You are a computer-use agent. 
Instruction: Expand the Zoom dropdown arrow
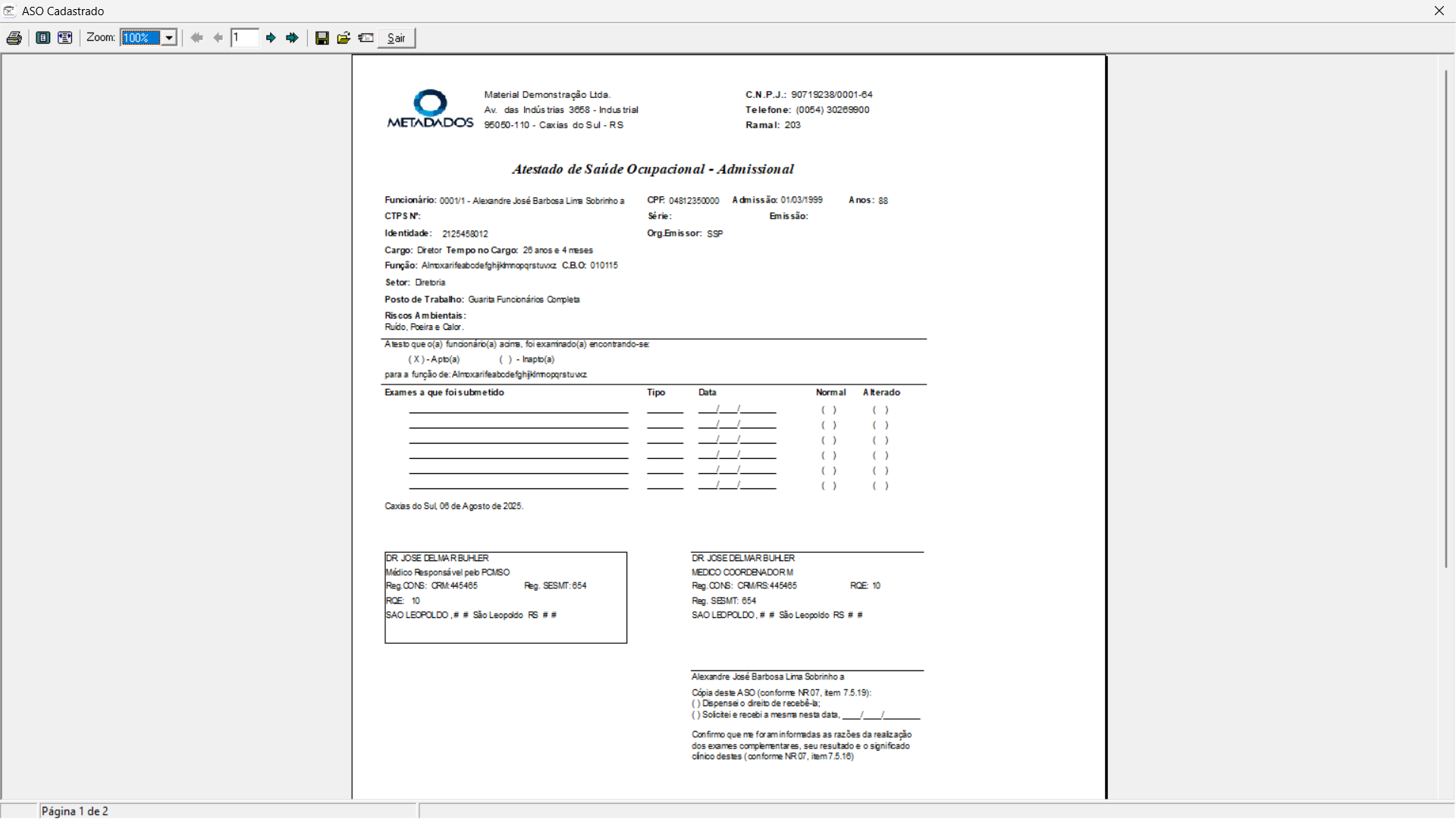point(169,38)
